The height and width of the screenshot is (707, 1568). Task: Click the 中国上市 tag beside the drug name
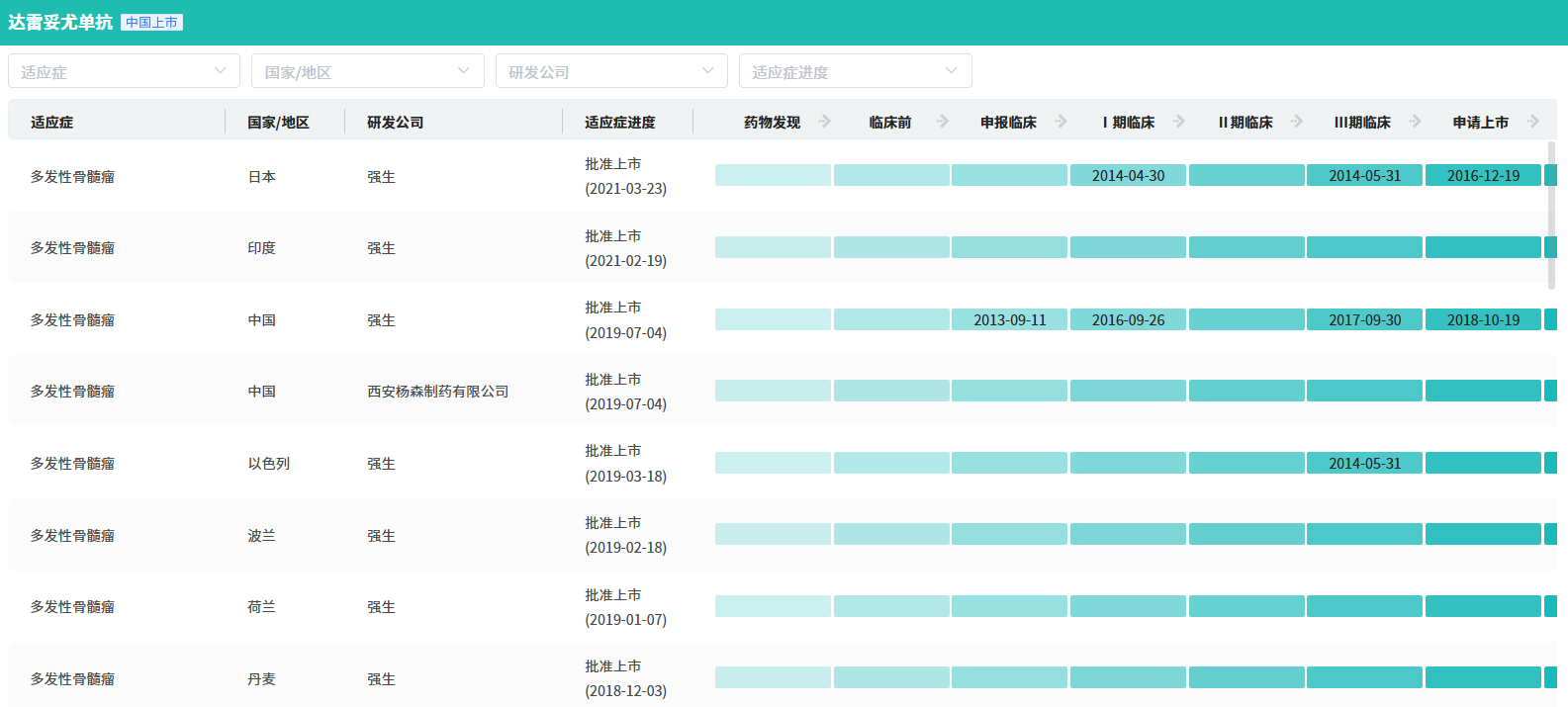151,23
